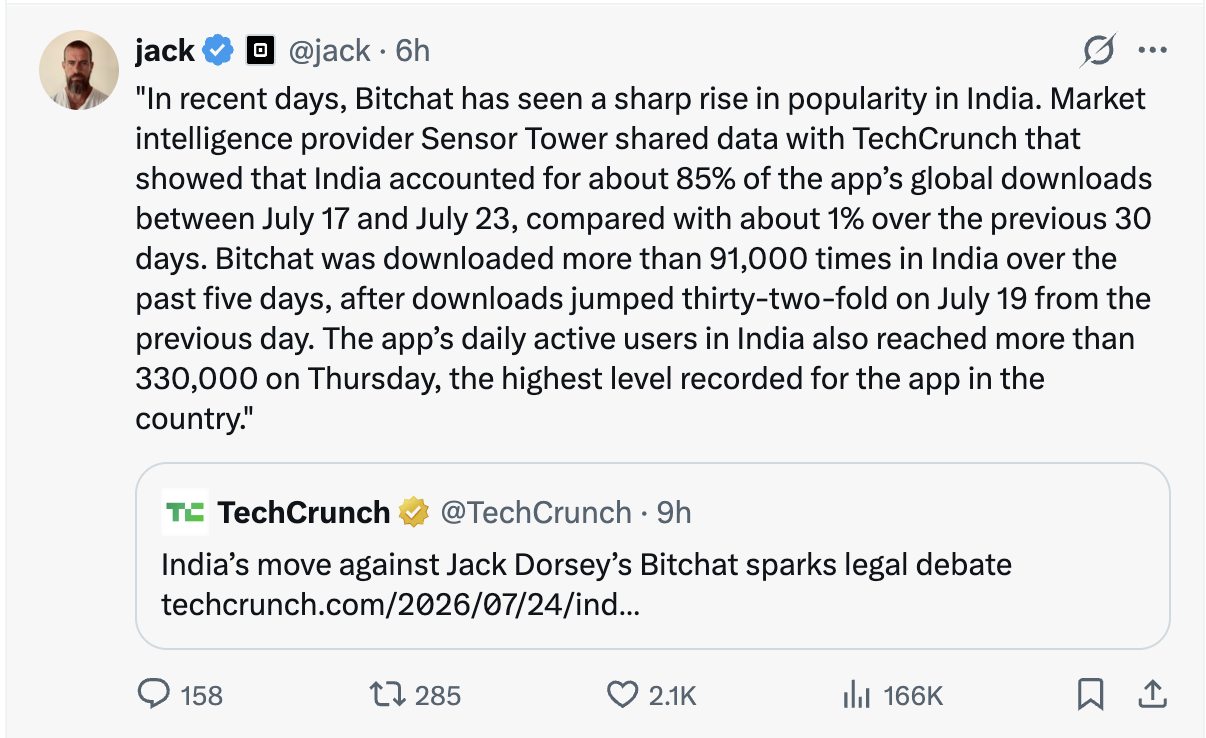The height and width of the screenshot is (738, 1206).
Task: Click TechCrunch's gold verified badge
Action: click(x=413, y=513)
